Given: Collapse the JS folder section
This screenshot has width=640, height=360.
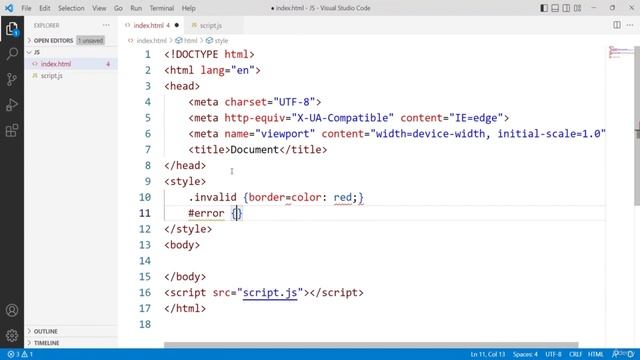Looking at the screenshot, I should (71, 52).
